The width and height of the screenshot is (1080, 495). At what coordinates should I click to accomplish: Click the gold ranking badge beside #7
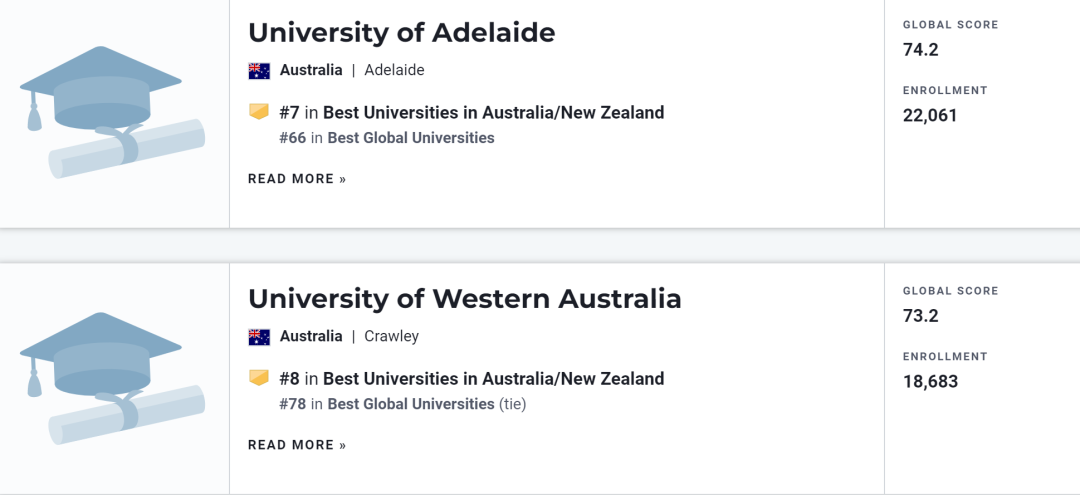tap(259, 112)
